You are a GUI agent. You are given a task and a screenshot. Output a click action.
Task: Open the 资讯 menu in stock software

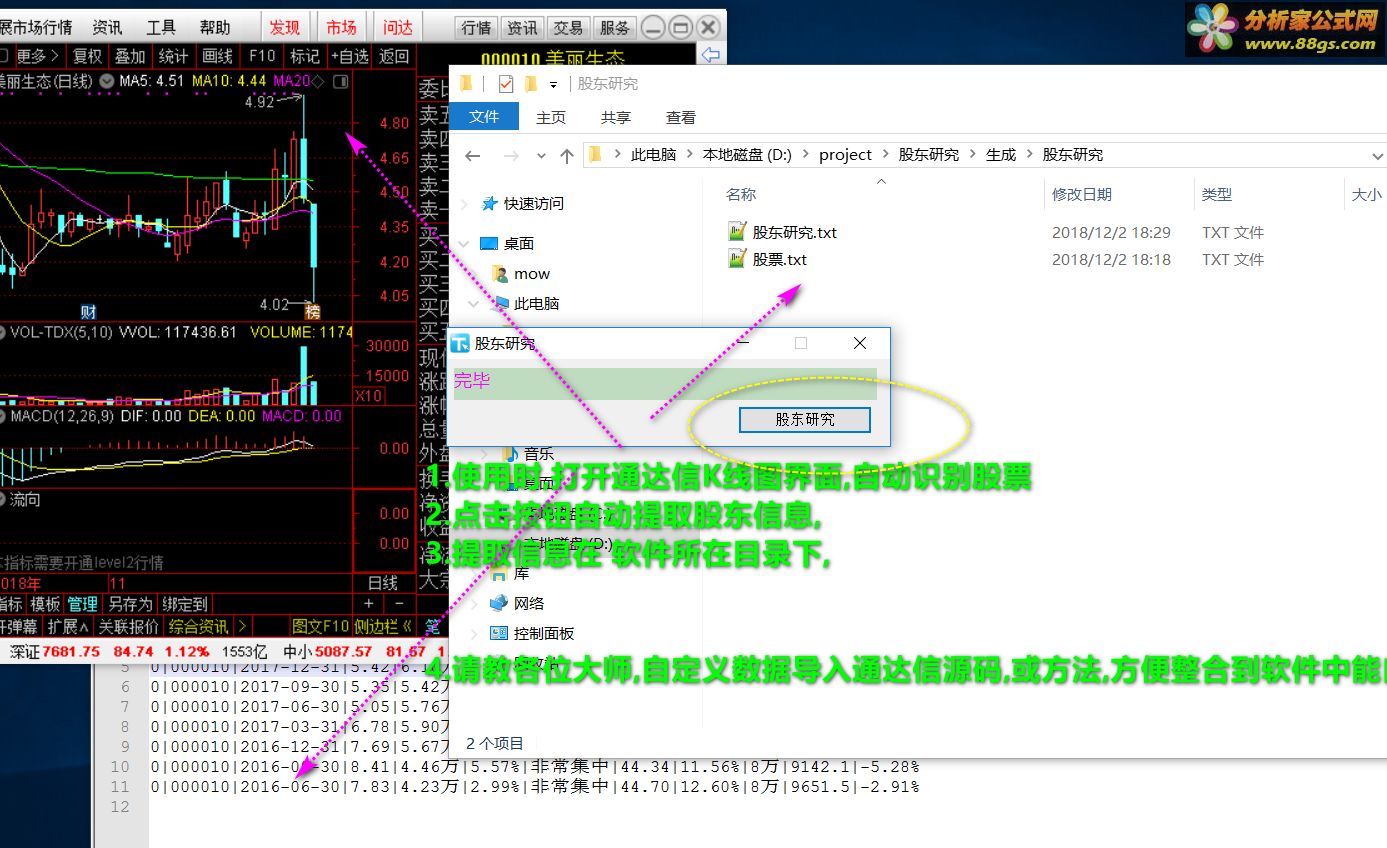[x=108, y=27]
